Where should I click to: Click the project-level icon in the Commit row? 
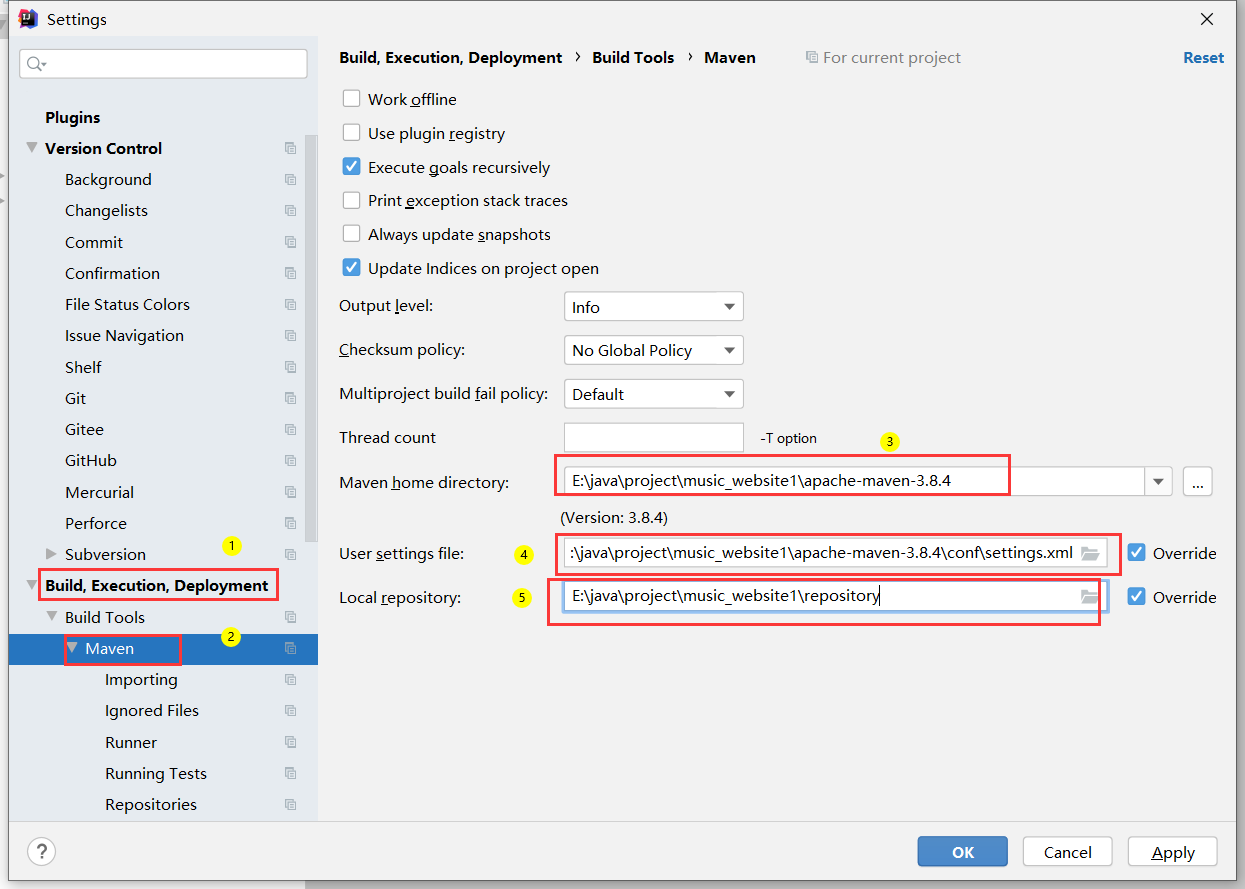290,242
